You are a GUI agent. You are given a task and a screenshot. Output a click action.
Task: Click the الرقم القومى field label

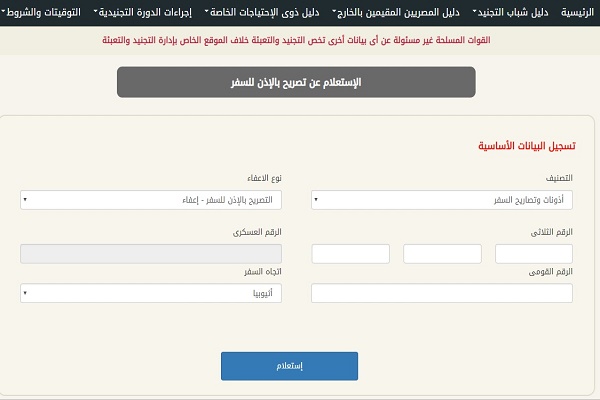[551, 272]
